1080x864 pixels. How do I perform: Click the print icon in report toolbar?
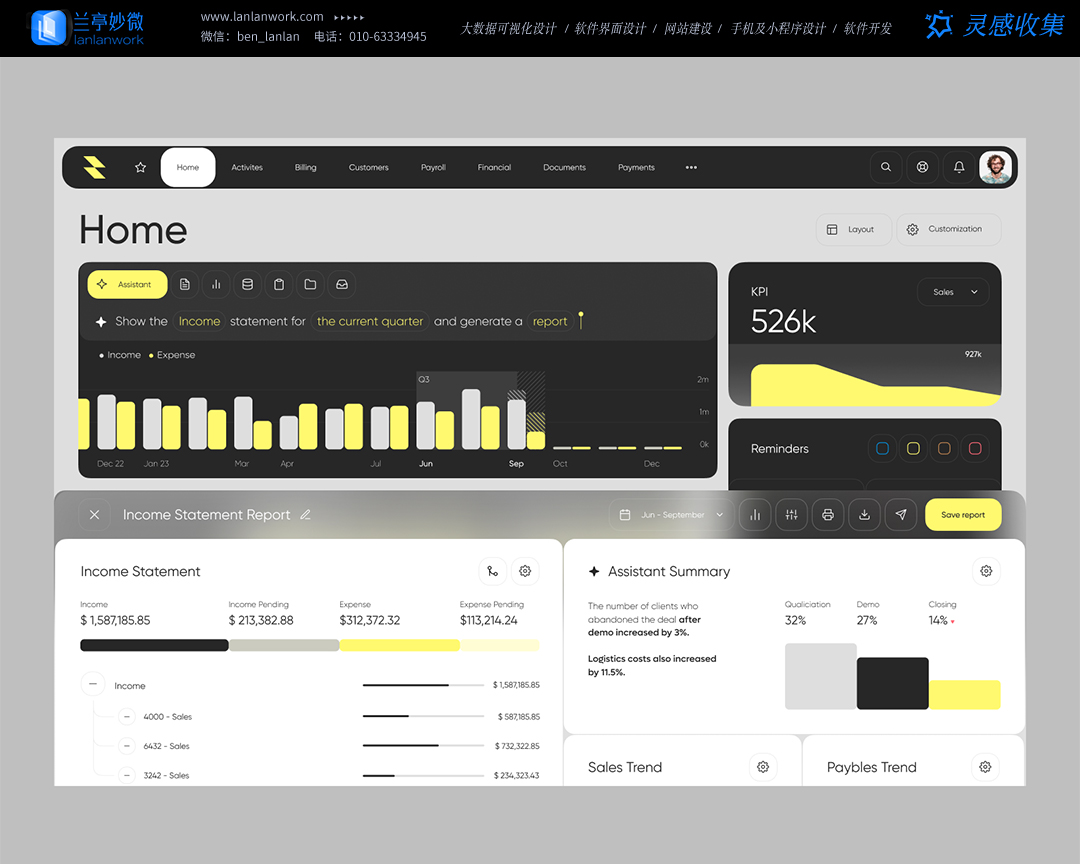click(828, 515)
